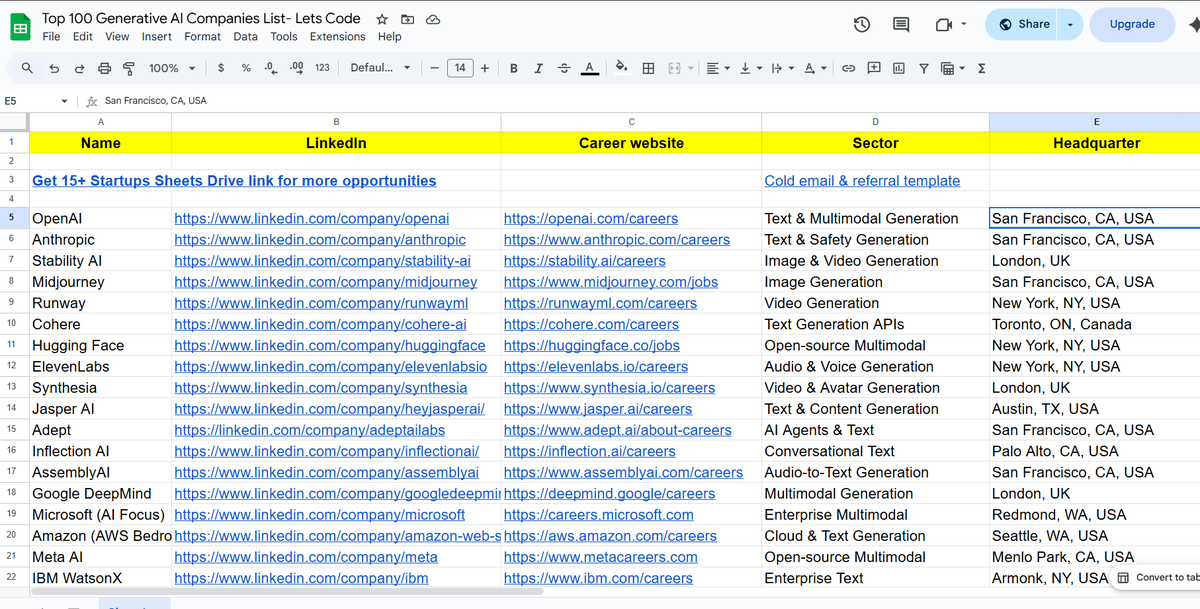This screenshot has width=1200, height=609.
Task: Click the Get 15+ Startups Sheets link
Action: [x=234, y=181]
